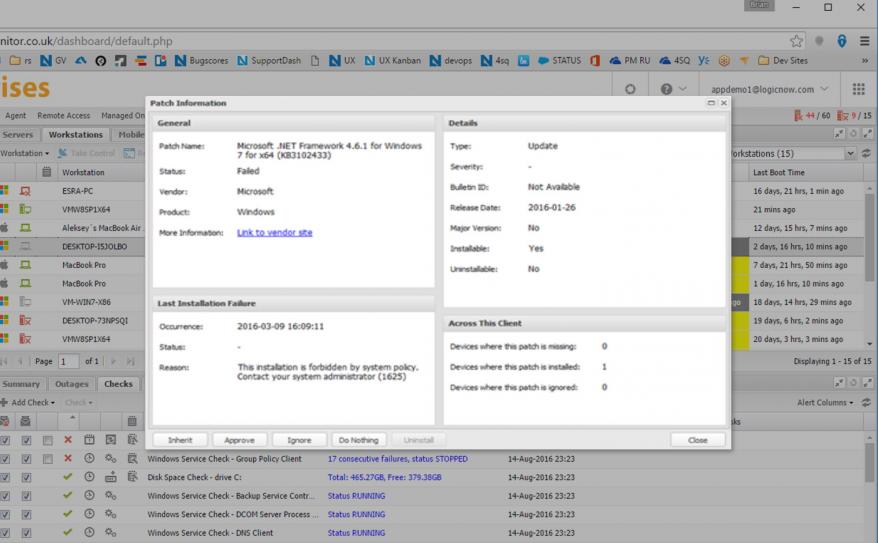Click the gears icon in DNS Client check row
The width and height of the screenshot is (878, 543).
(110, 532)
